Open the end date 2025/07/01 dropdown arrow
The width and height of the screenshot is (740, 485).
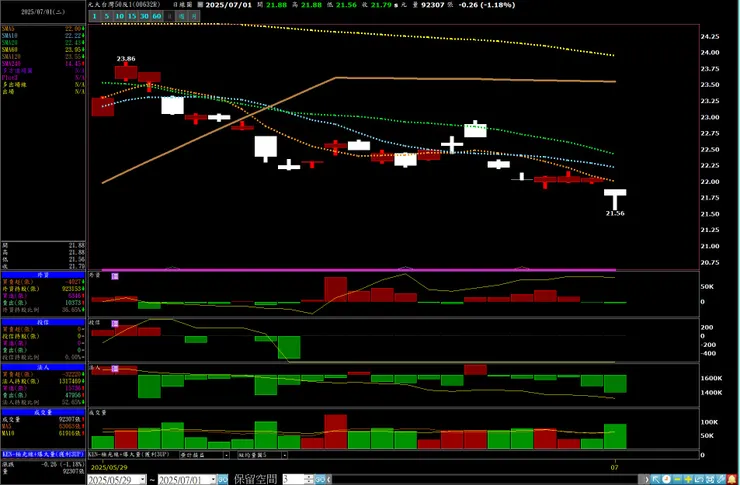(x=212, y=480)
